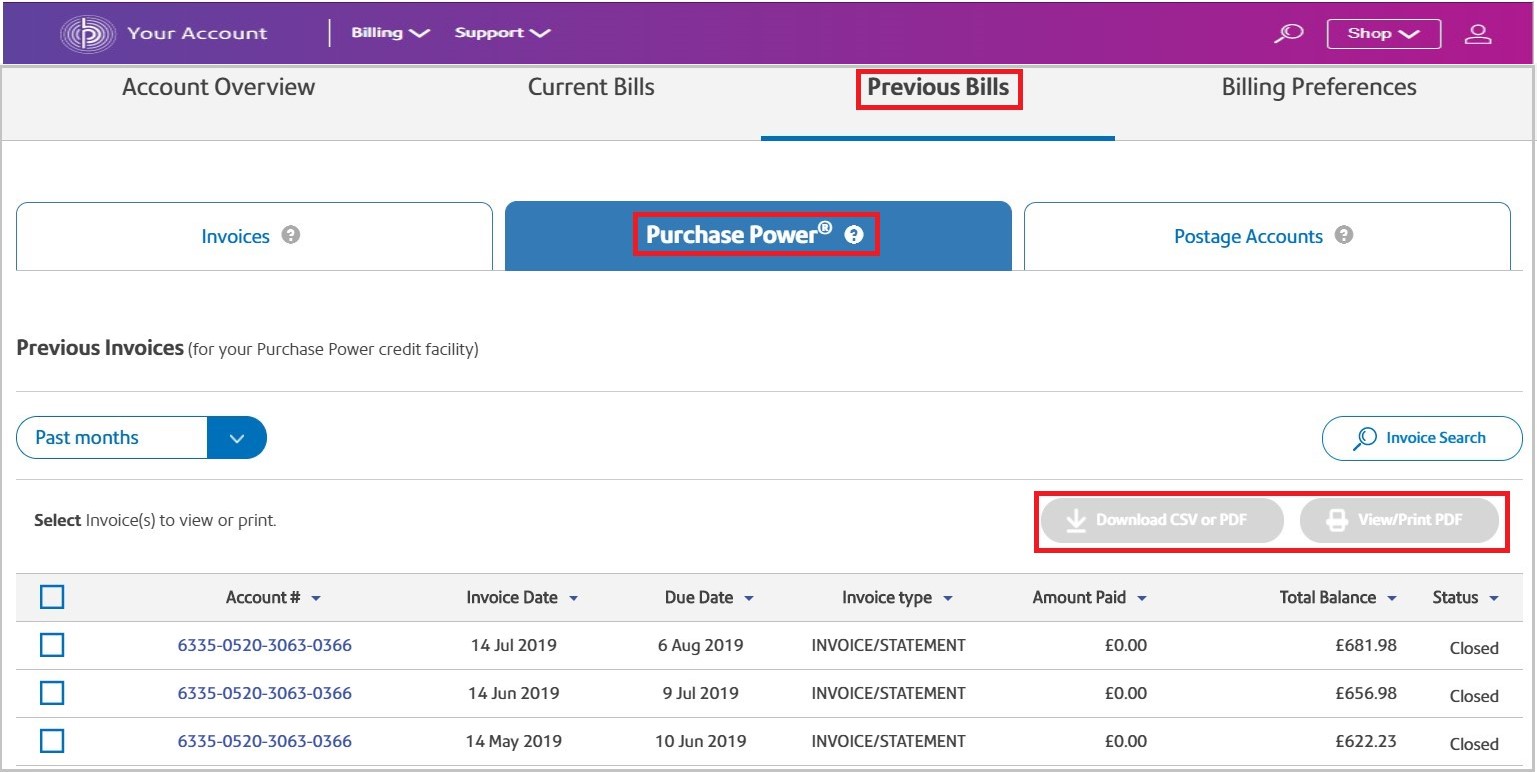This screenshot has height=772, width=1537.
Task: Click help icon next to Invoices tab
Action: coord(291,235)
